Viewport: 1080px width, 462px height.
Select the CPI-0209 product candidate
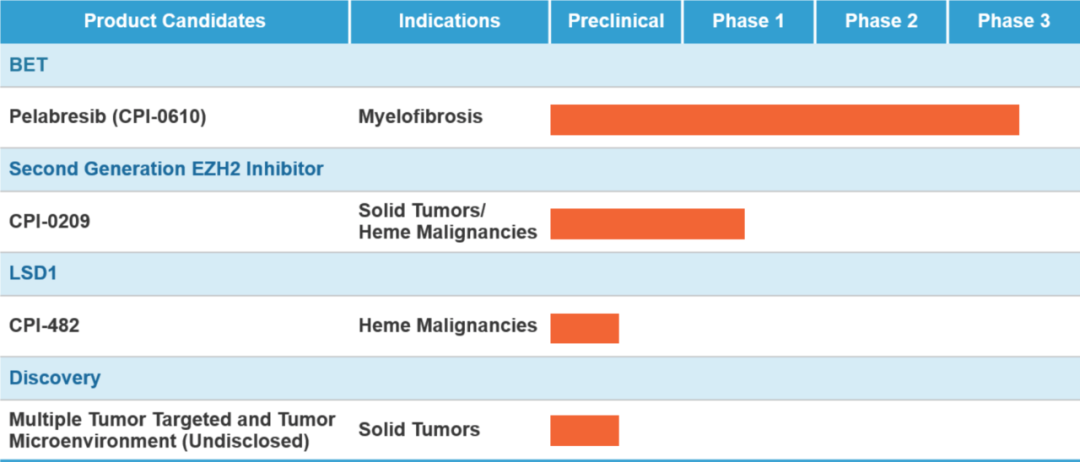pos(50,222)
